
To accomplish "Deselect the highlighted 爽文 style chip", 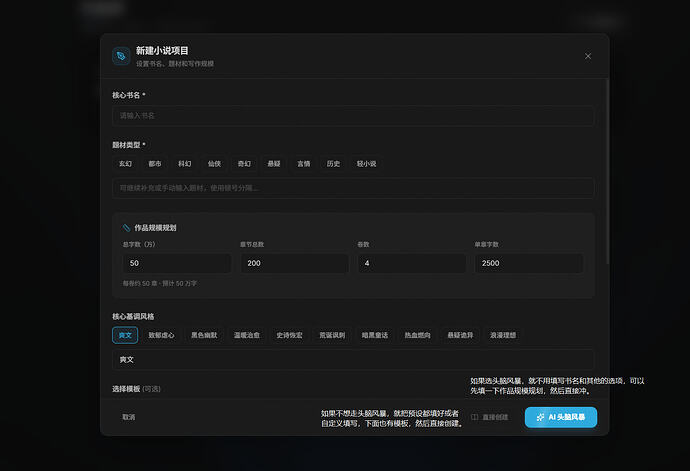I will click(x=125, y=335).
